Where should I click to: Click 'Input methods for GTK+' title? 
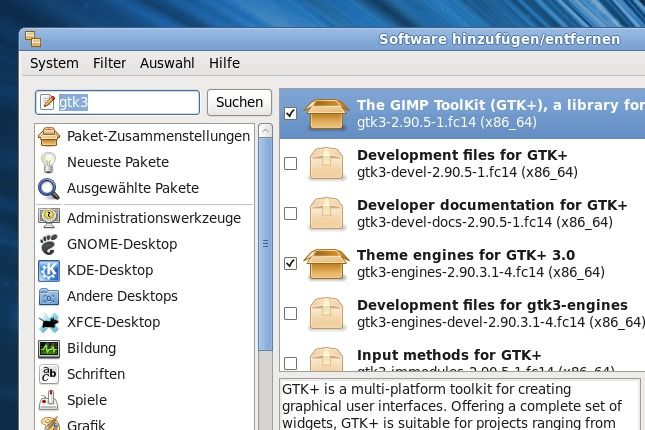coord(449,355)
